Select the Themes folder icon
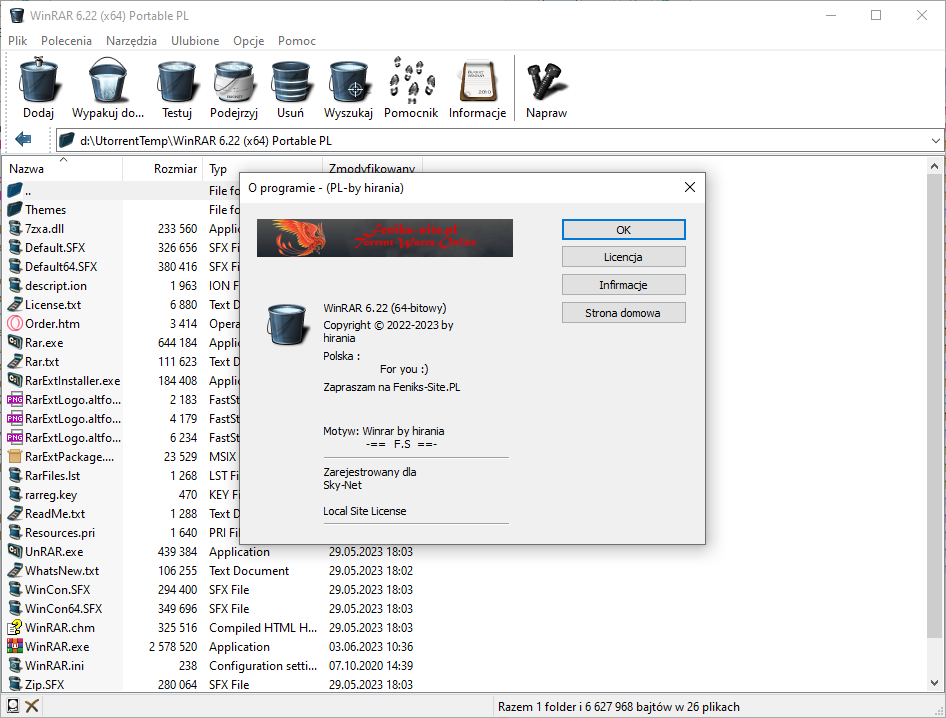The width and height of the screenshot is (946, 718). 14,209
